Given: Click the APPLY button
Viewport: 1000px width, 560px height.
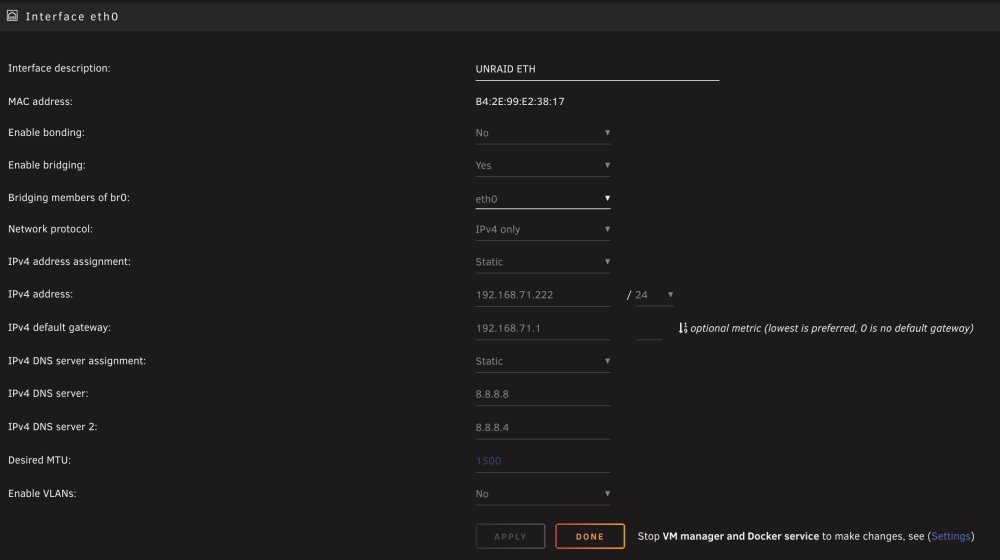Looking at the screenshot, I should tap(510, 536).
